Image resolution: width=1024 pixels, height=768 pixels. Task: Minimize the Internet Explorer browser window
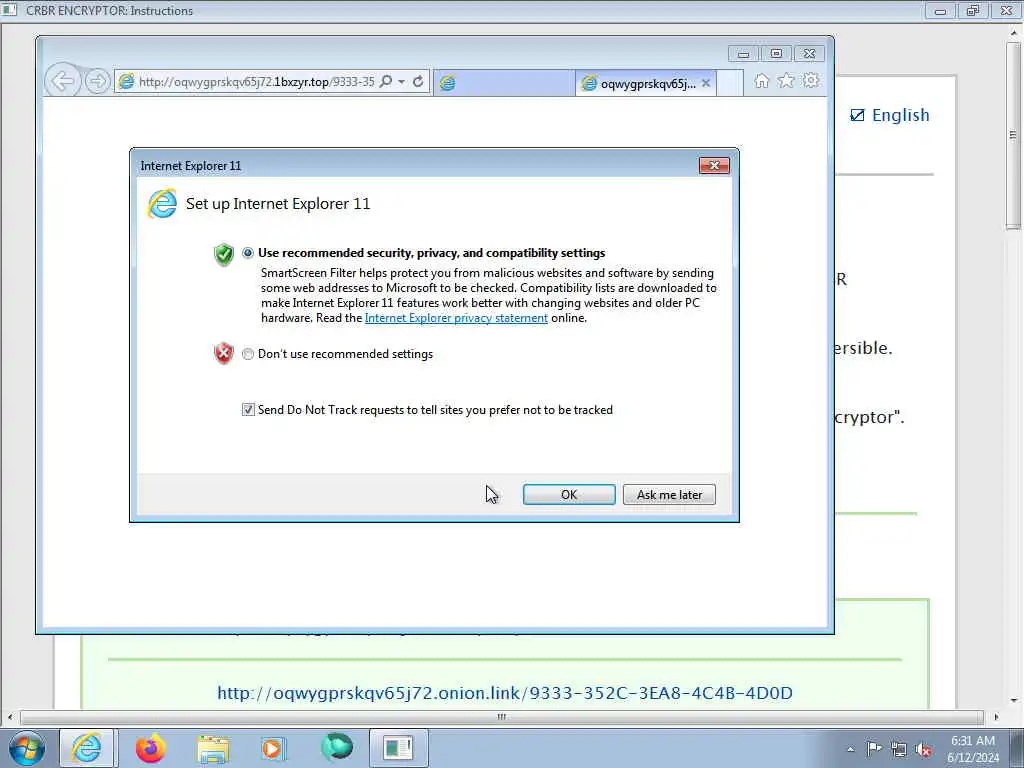[743, 54]
